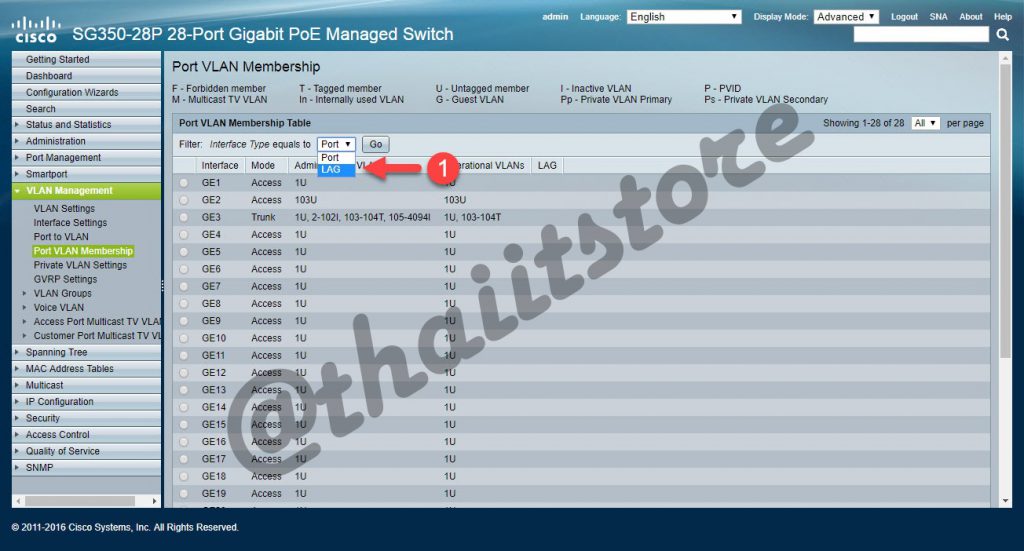1024x551 pixels.
Task: Click the search magnifier icon
Action: coord(1002,35)
